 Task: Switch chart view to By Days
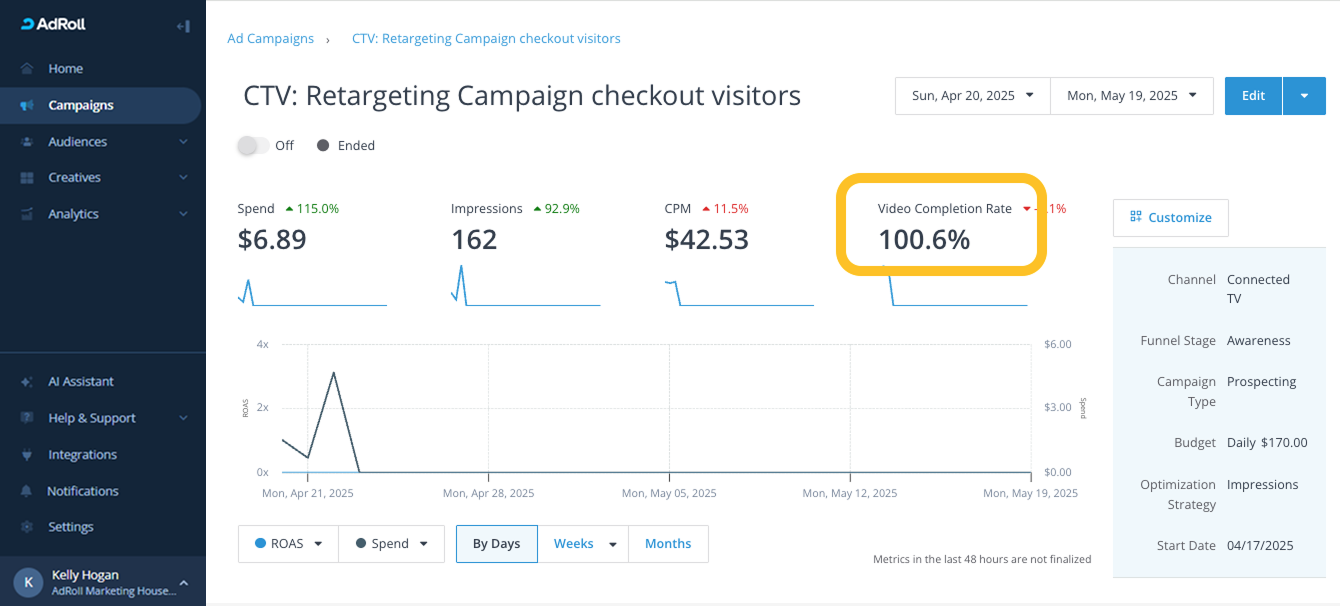tap(496, 544)
